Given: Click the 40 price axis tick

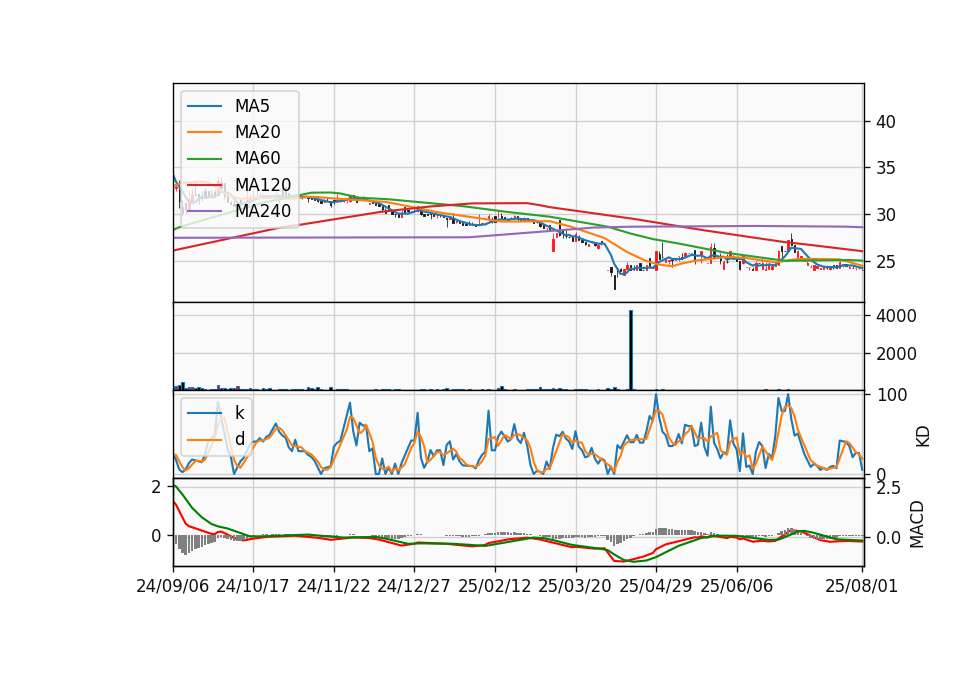Looking at the screenshot, I should pyautogui.click(x=885, y=122).
